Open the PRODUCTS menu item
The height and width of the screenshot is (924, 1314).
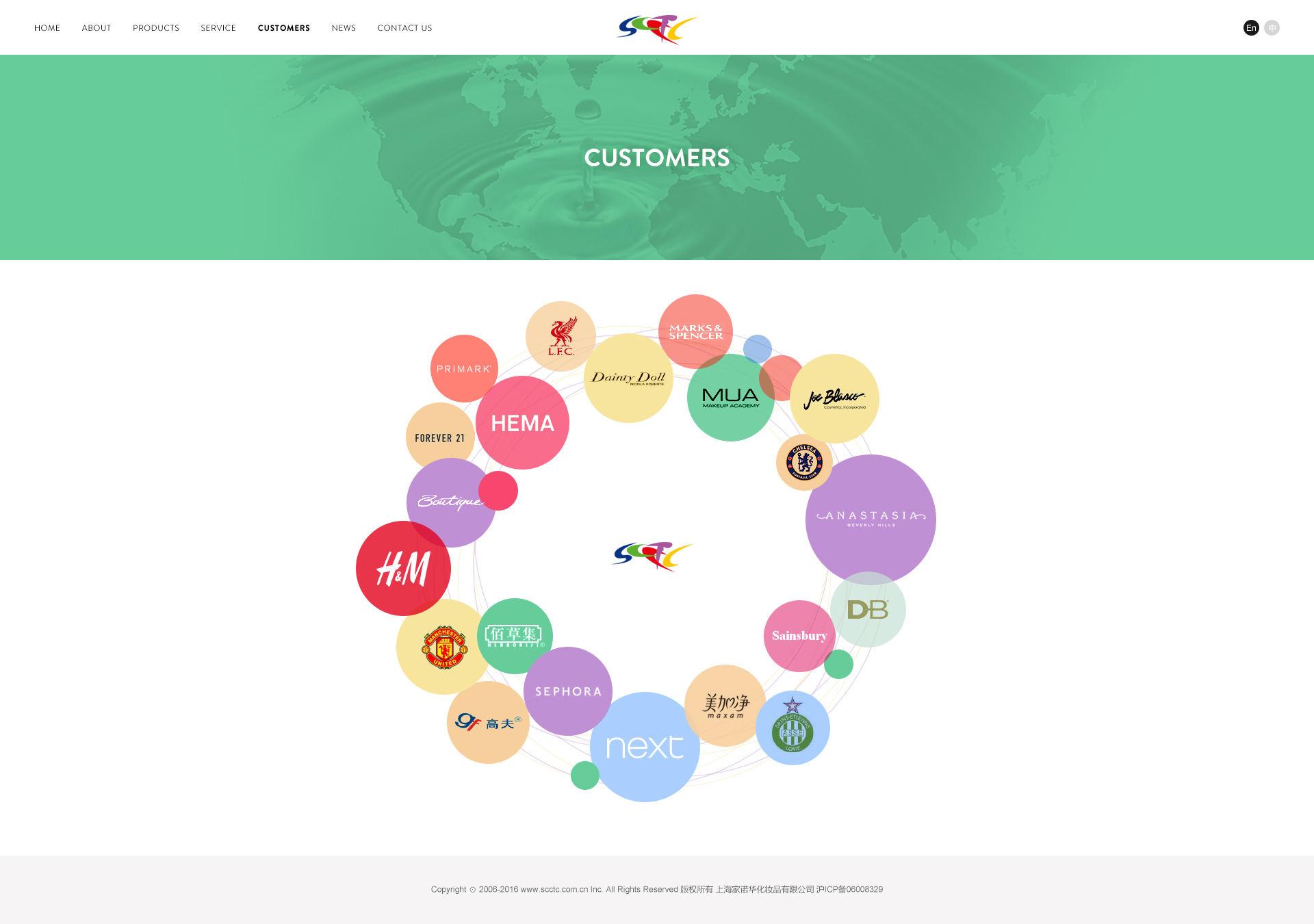point(155,27)
